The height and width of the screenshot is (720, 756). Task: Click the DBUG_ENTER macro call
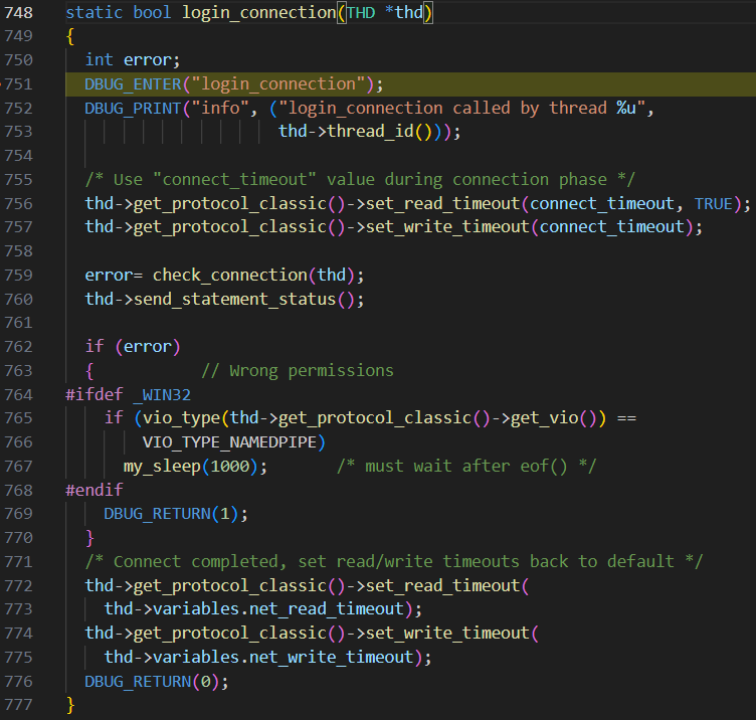[x=133, y=84]
